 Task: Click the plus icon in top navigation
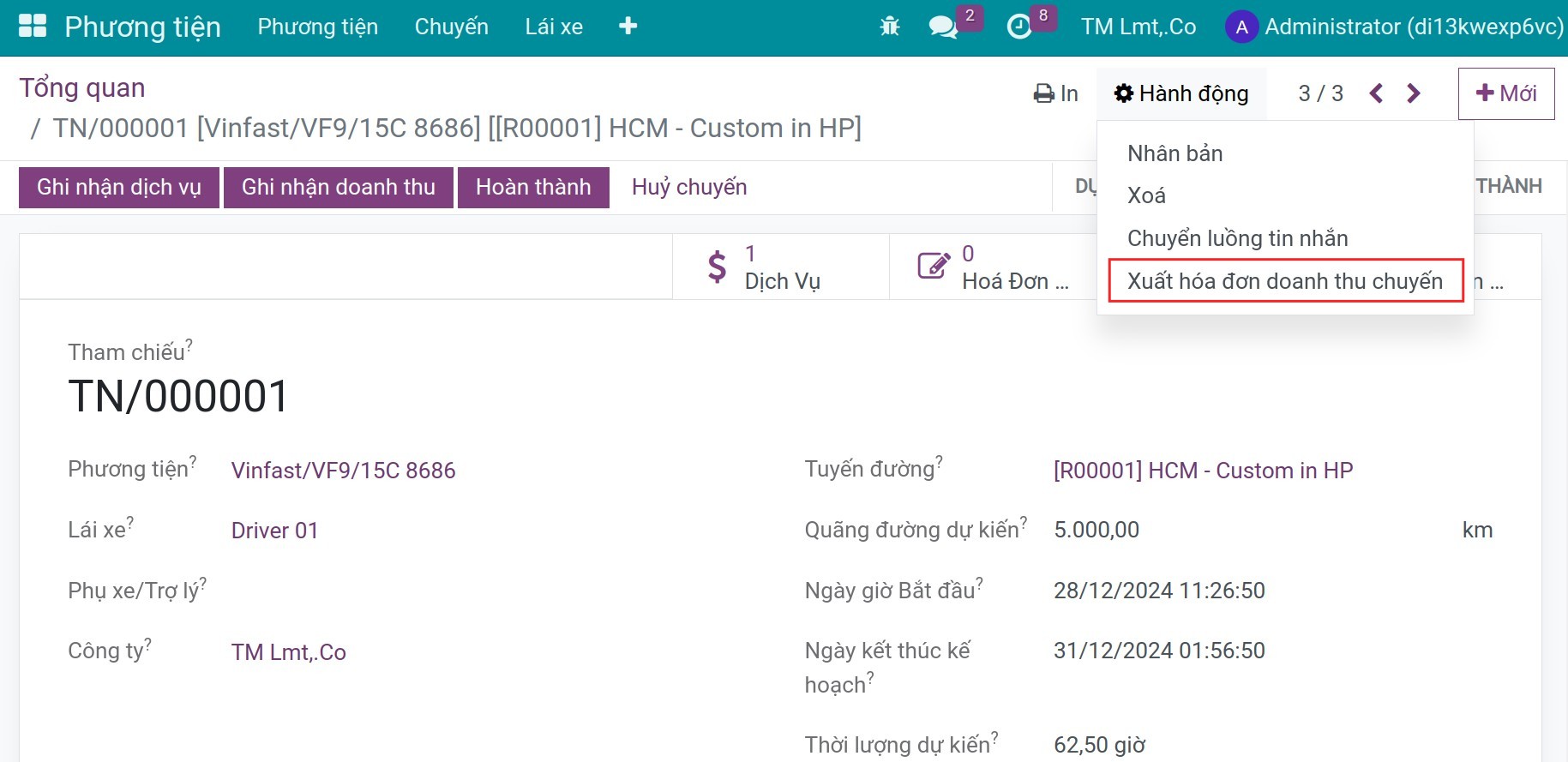[x=628, y=27]
